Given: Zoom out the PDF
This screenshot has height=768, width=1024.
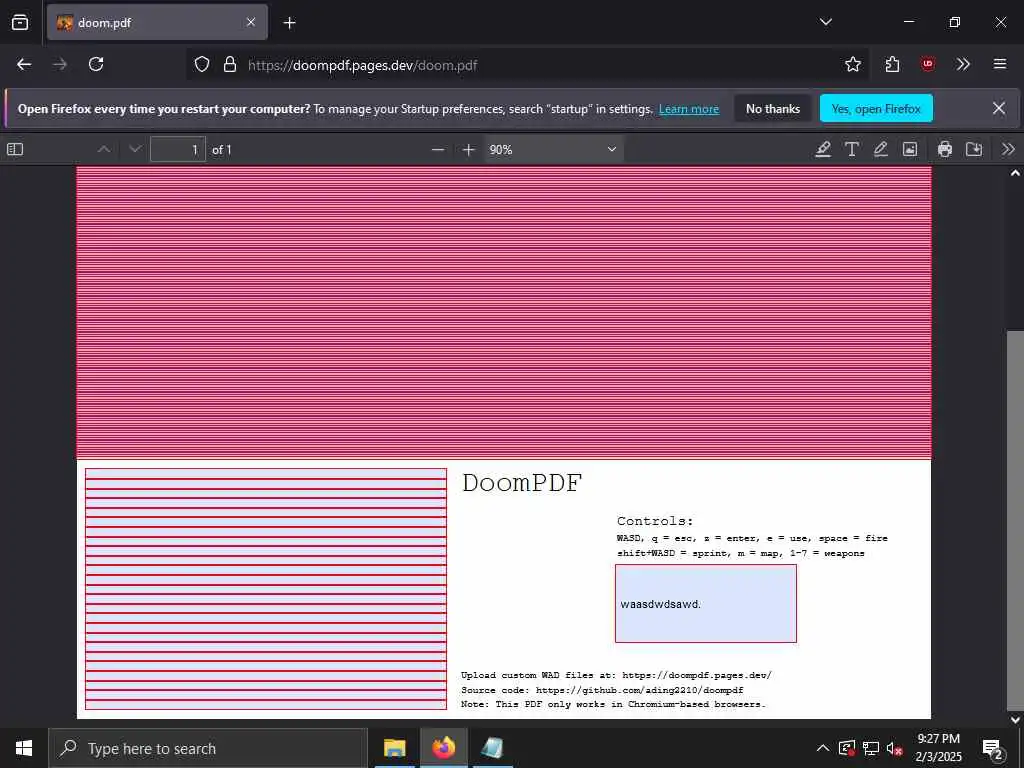Looking at the screenshot, I should tap(438, 150).
